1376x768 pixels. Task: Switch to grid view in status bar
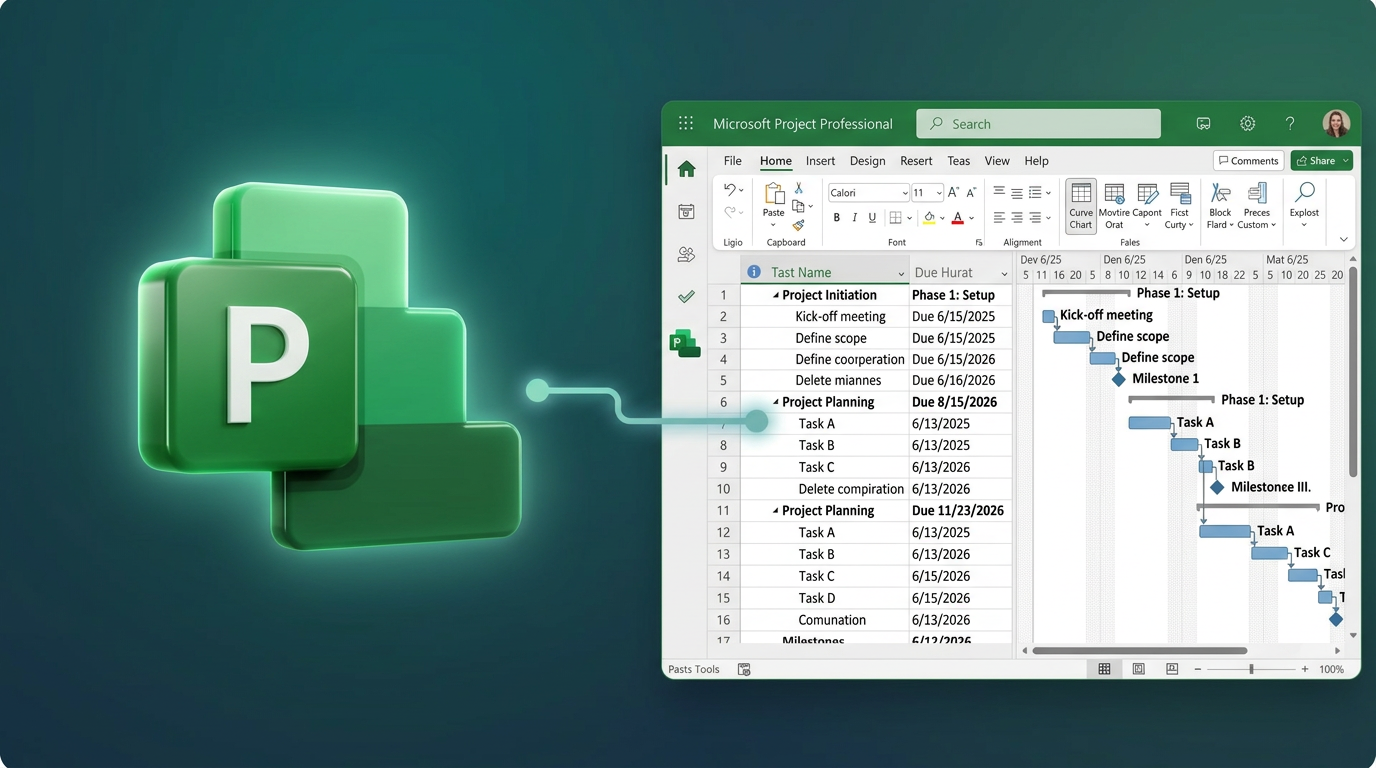pos(1104,669)
